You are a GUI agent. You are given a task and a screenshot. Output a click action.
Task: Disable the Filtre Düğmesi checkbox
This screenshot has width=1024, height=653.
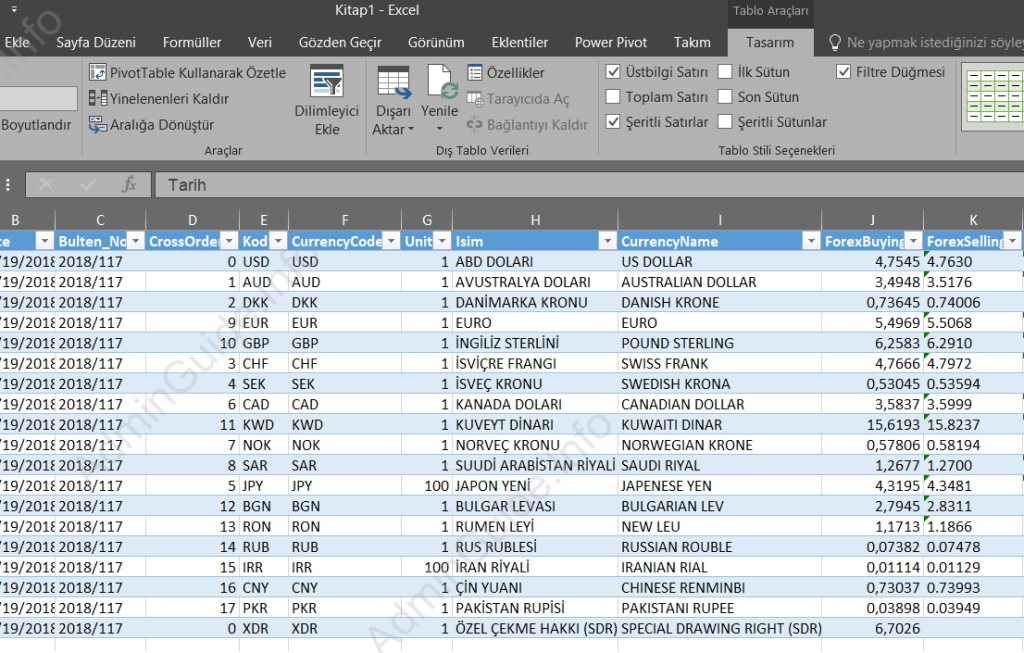click(x=843, y=71)
